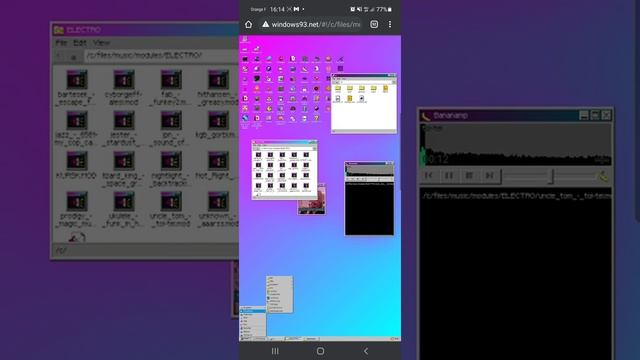Select the fab funkey module file
Image resolution: width=640 pixels, height=360 pixels.
pyautogui.click(x=171, y=87)
